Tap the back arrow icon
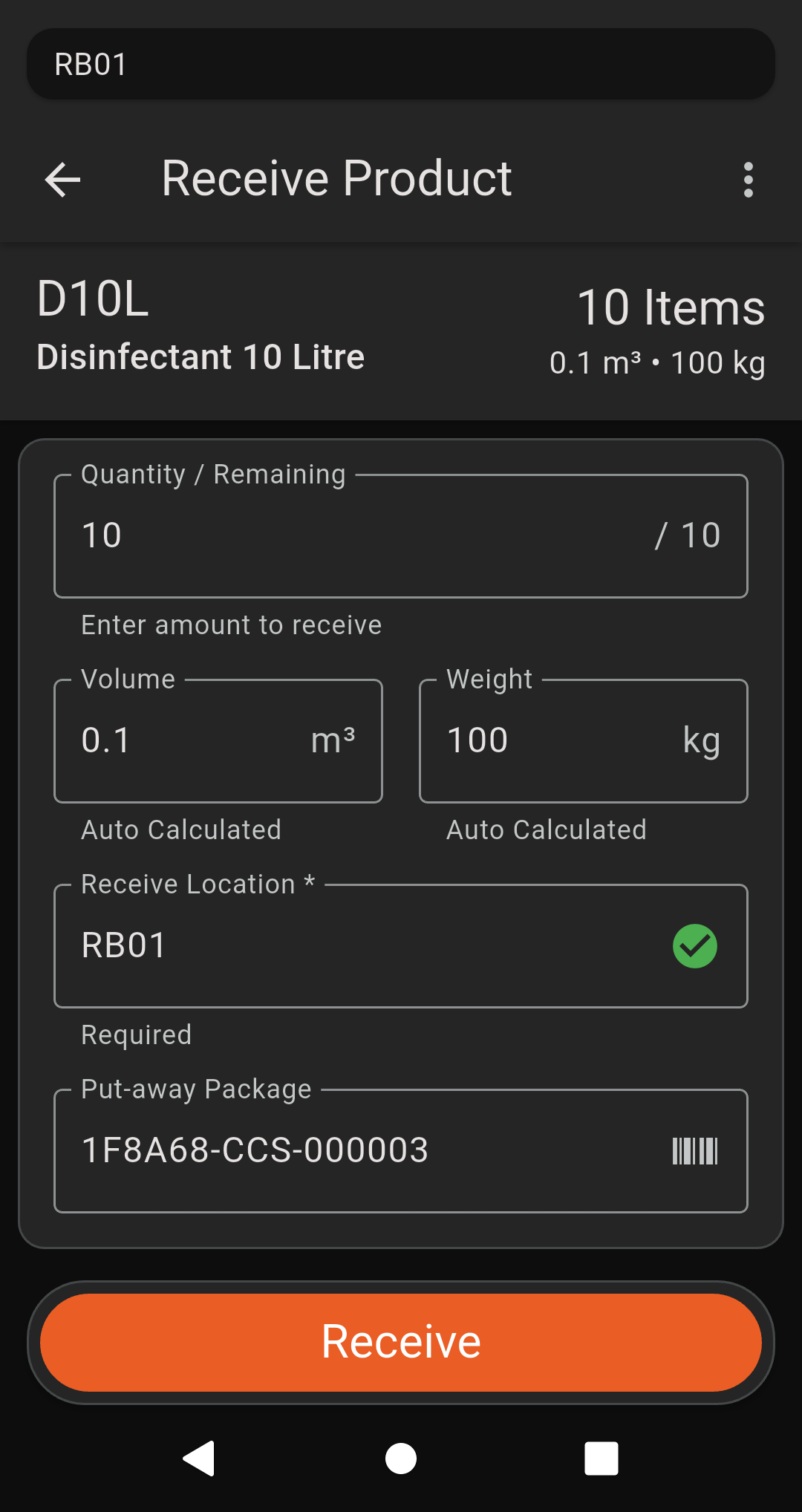The image size is (802, 1512). [63, 180]
